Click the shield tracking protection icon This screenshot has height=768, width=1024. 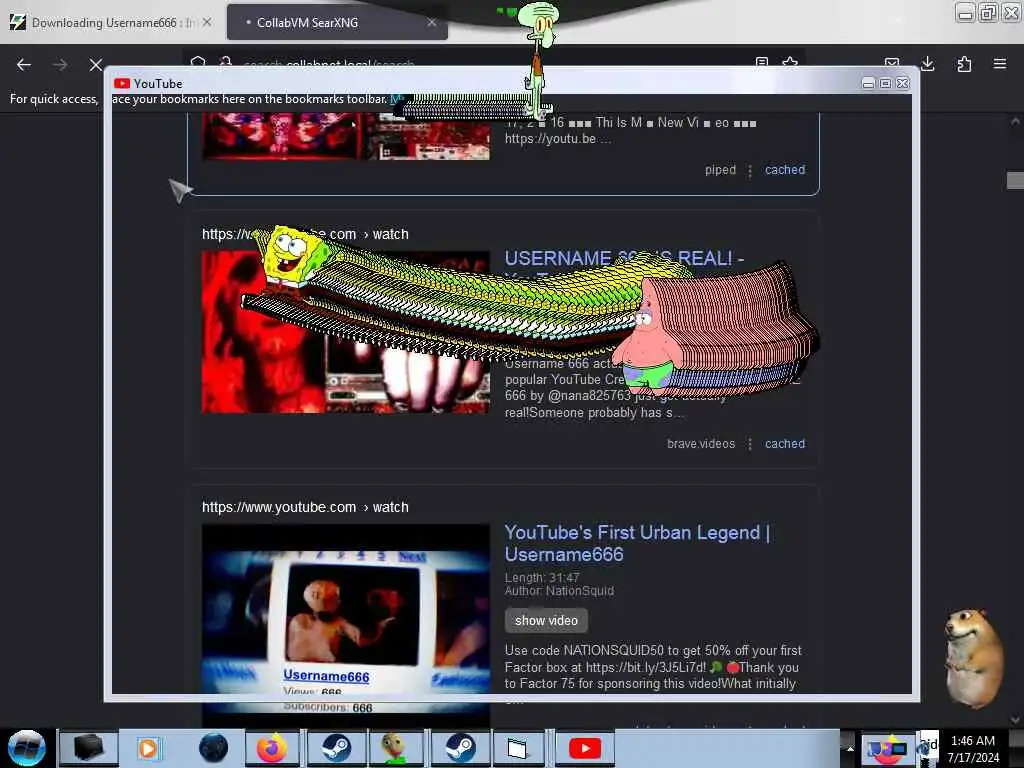[x=199, y=62]
